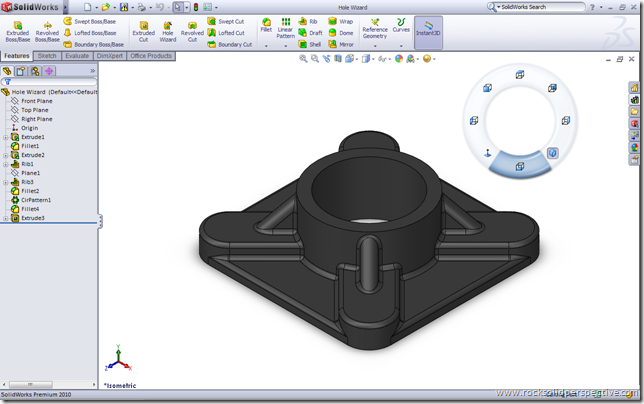Open DimXpertManager tab icon
The image size is (644, 404).
(49, 71)
